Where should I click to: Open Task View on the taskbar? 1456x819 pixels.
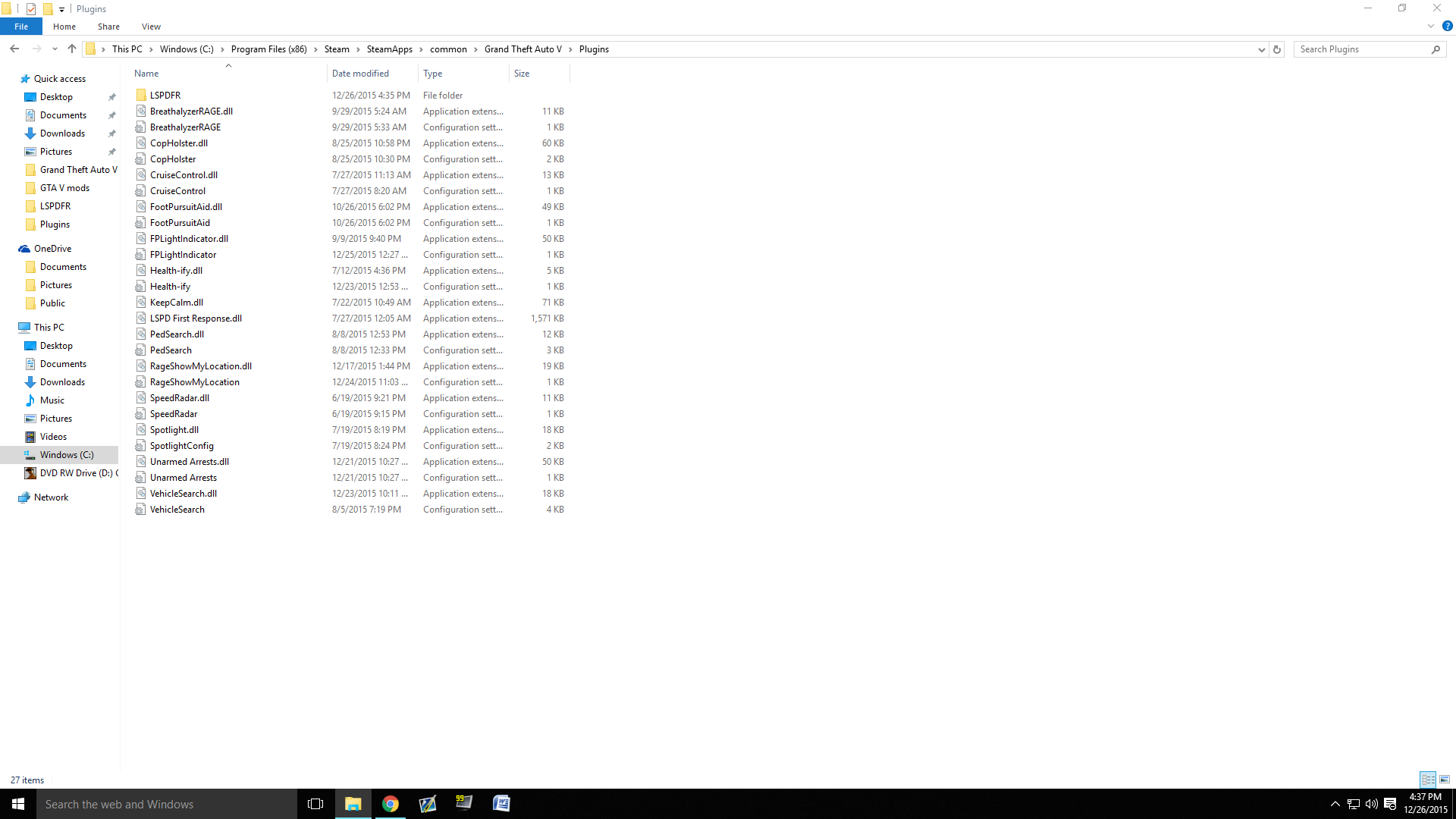click(315, 804)
